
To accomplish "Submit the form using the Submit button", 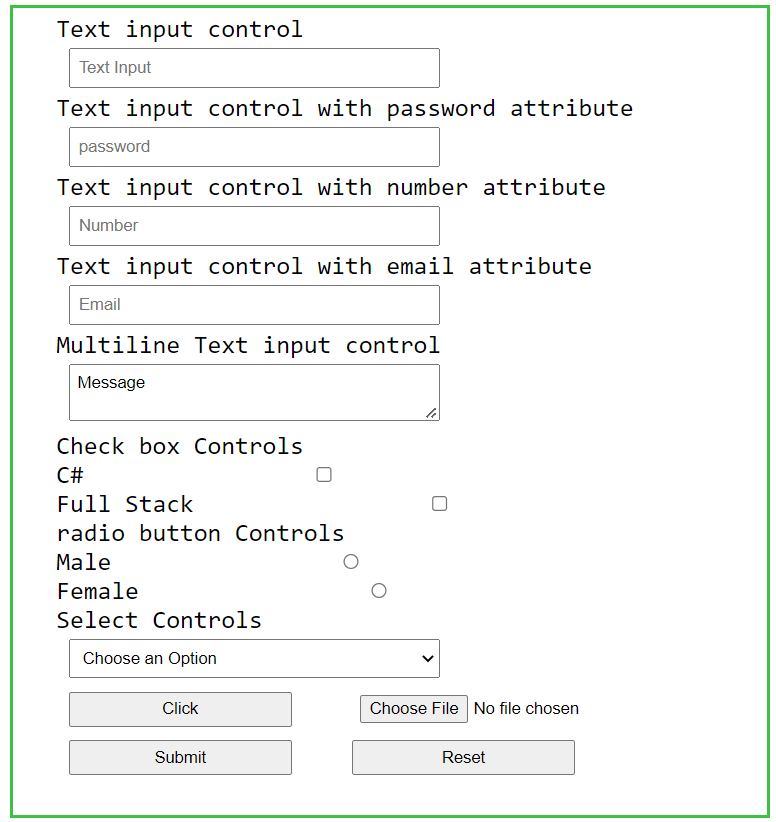I will [180, 757].
